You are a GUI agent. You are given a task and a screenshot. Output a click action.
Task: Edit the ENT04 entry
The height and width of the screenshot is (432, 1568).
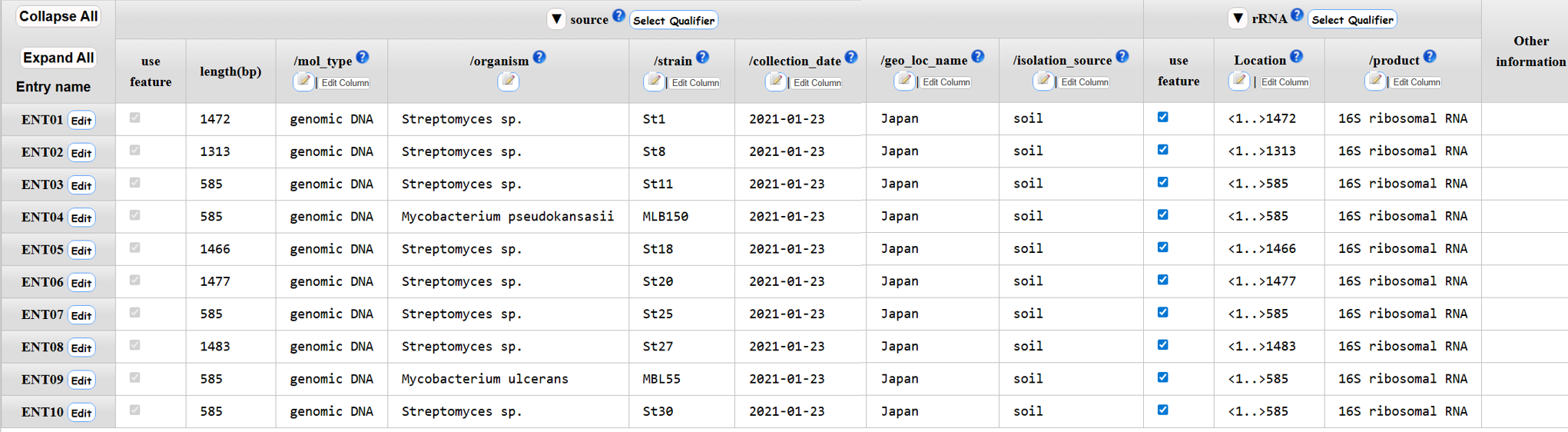point(81,218)
